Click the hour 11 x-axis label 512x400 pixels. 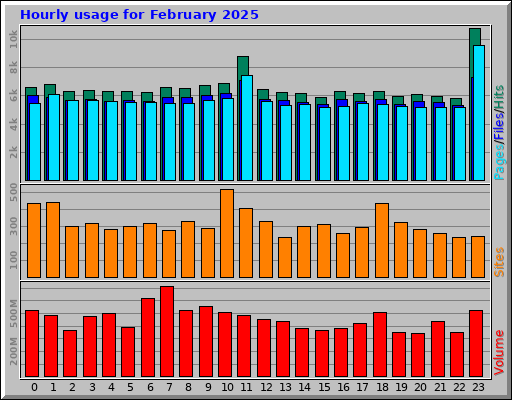pyautogui.click(x=246, y=387)
